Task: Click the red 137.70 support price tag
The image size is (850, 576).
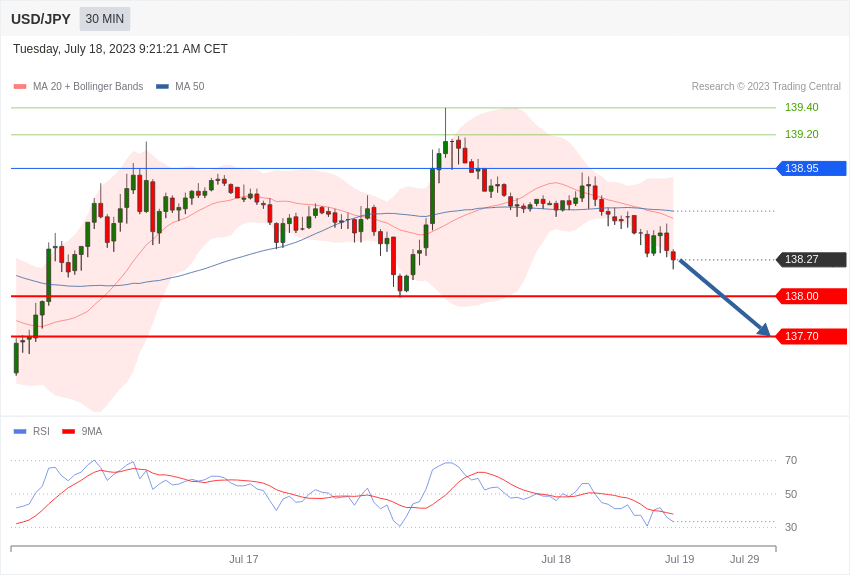Action: 812,336
